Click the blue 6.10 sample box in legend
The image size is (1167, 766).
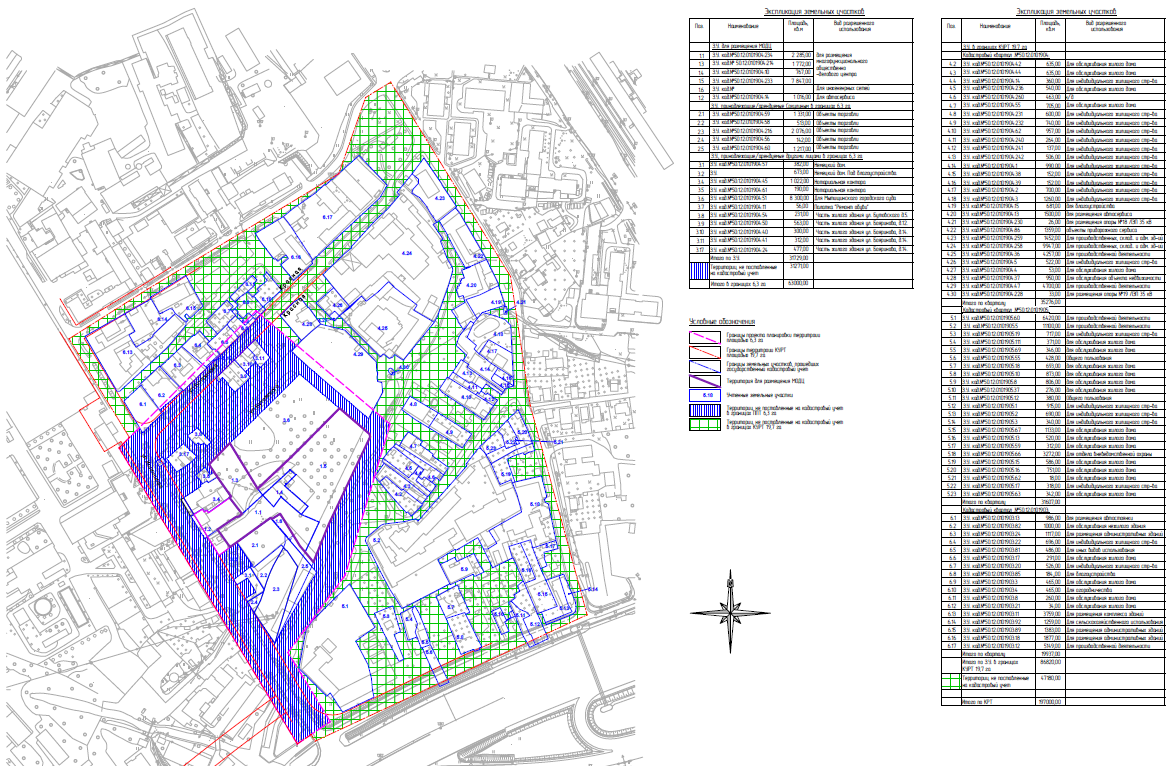704,396
